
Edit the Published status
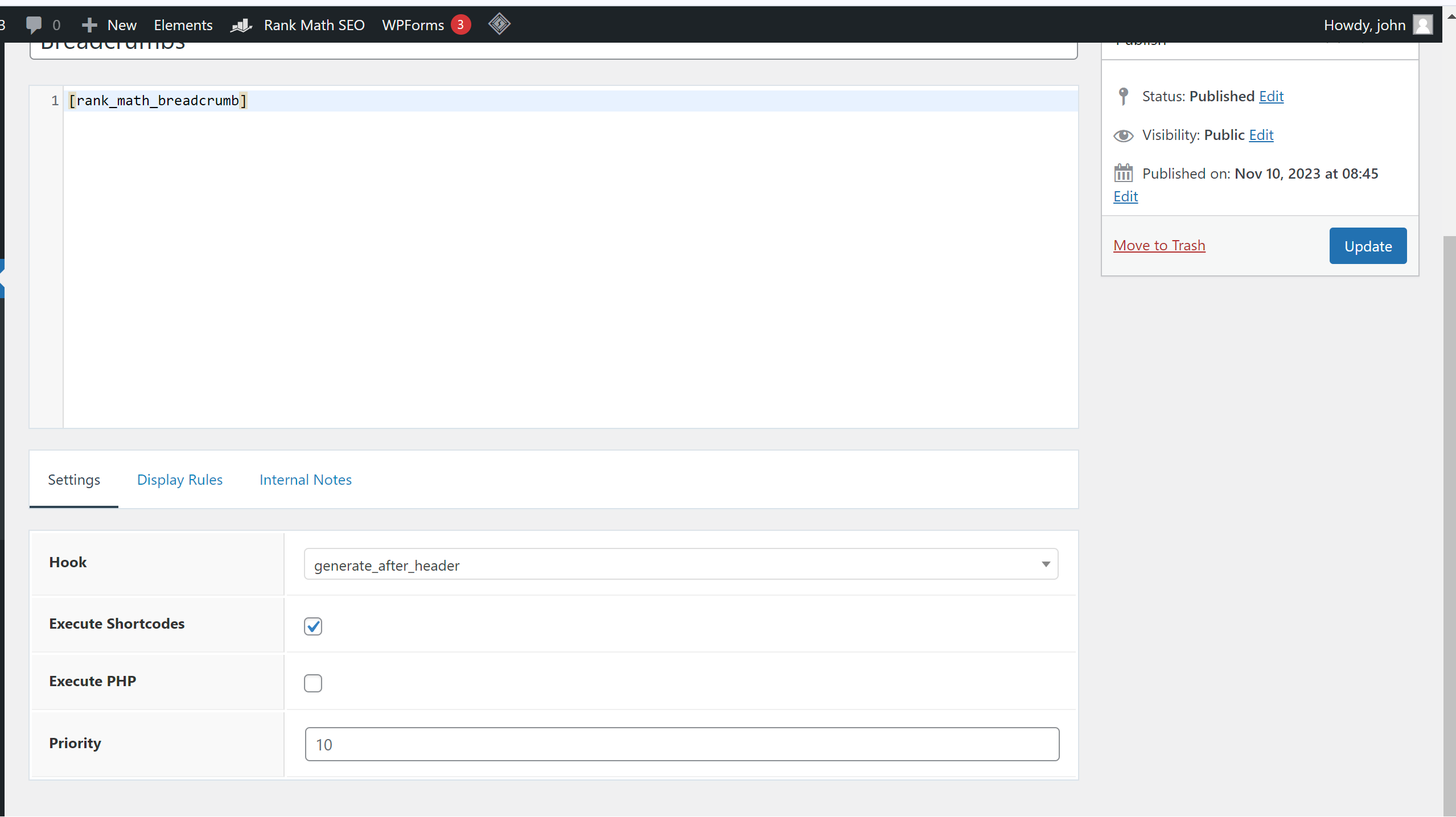(x=1272, y=96)
